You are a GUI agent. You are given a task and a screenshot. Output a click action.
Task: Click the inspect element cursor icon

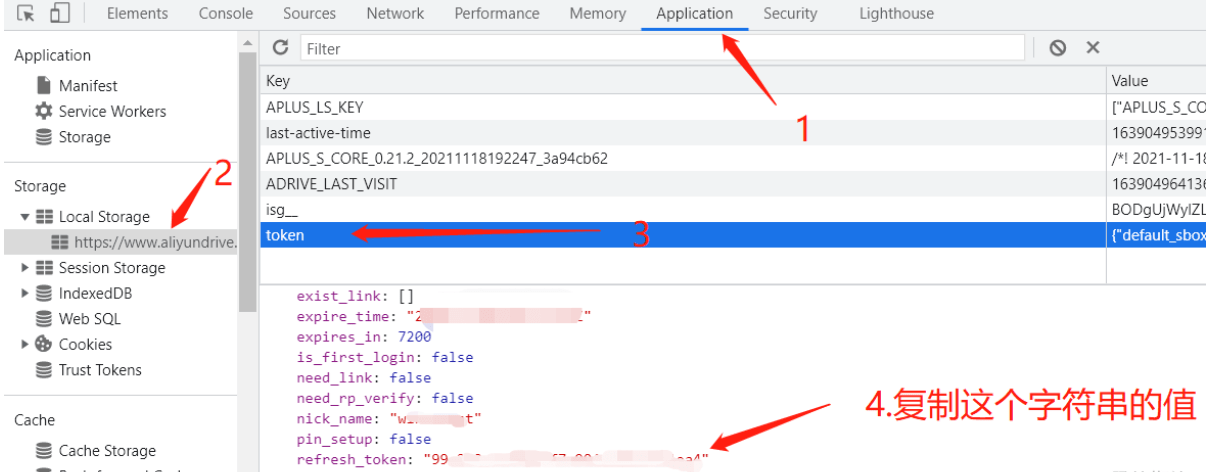tap(26, 14)
